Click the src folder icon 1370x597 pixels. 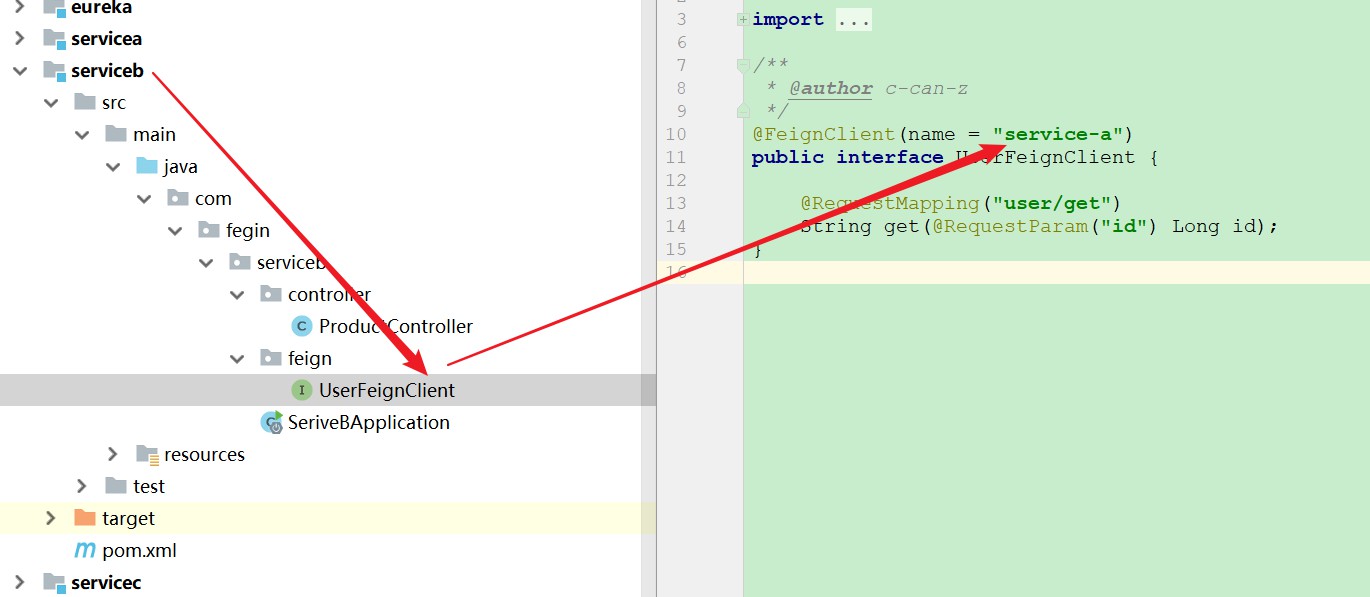tap(85, 102)
